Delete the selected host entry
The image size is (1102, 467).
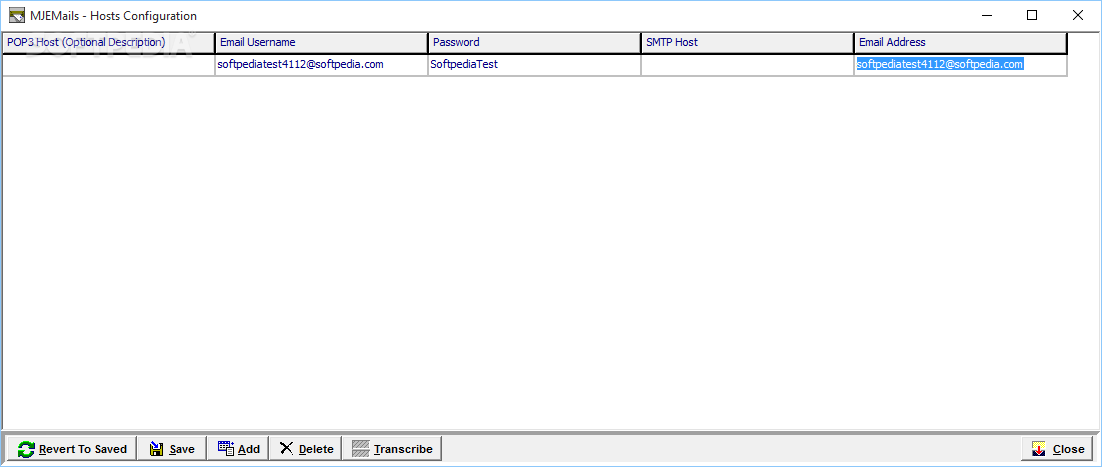306,449
